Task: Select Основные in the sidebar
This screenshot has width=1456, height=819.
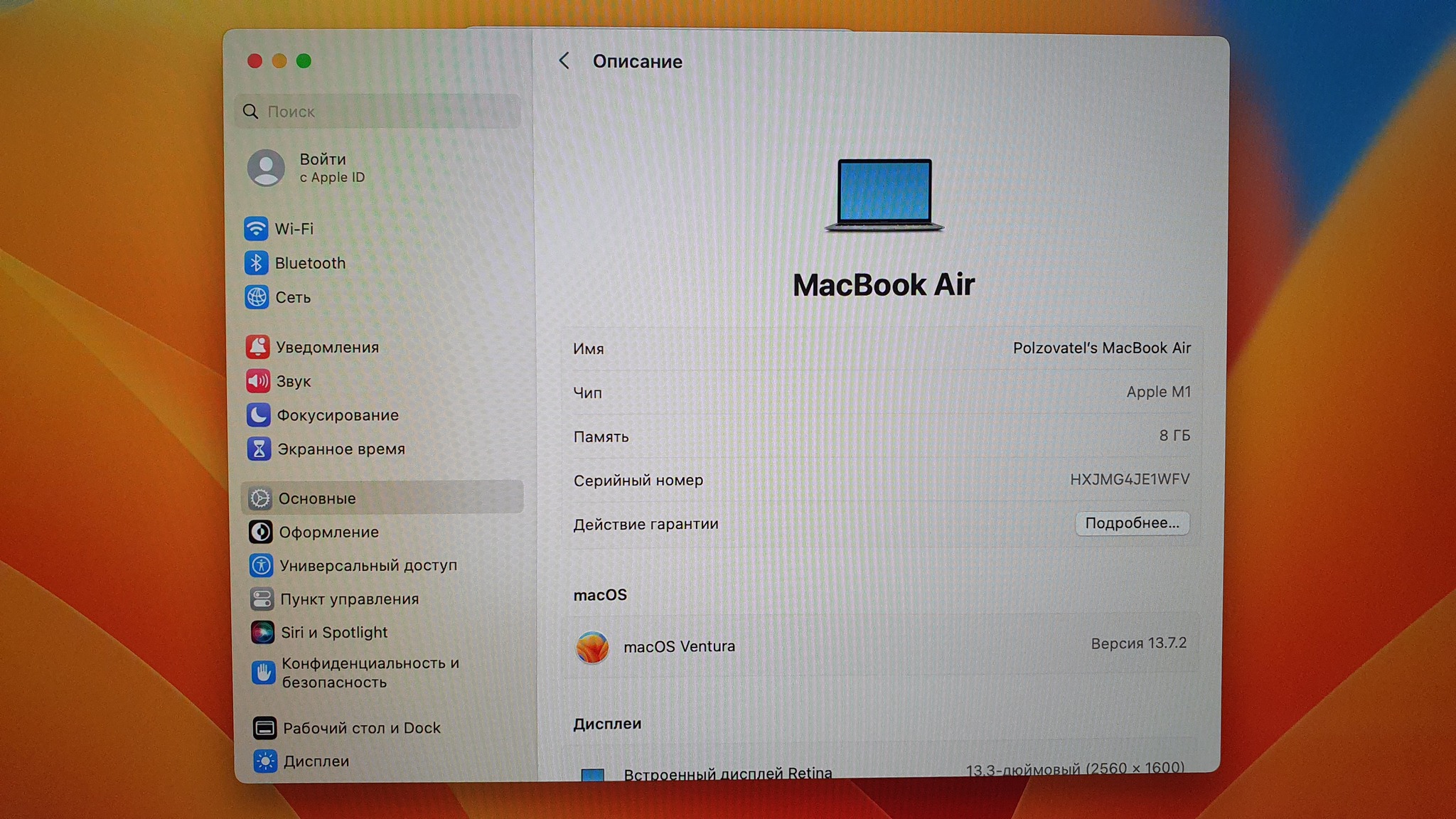Action: (x=317, y=498)
